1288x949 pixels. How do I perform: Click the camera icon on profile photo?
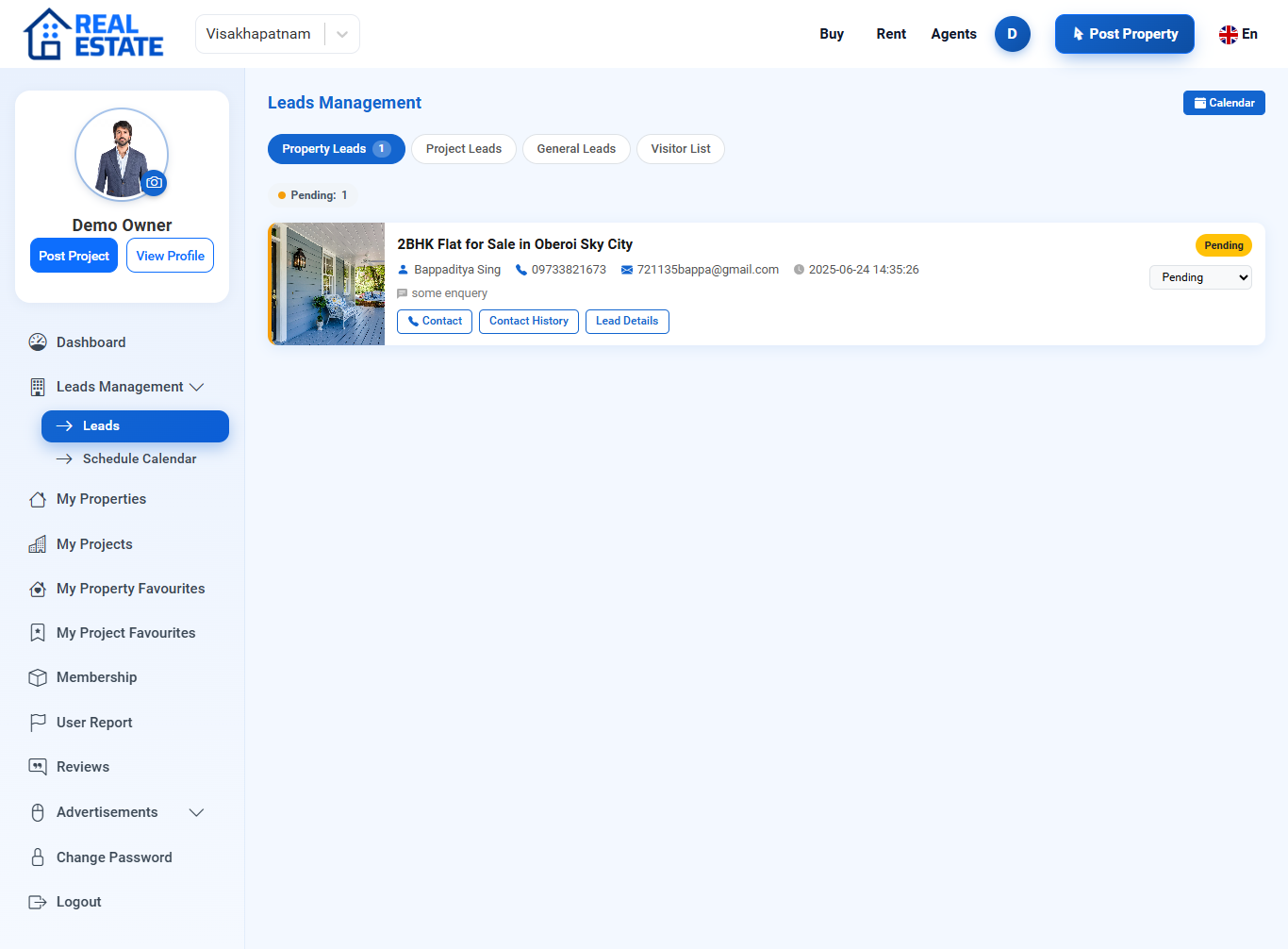[x=155, y=183]
